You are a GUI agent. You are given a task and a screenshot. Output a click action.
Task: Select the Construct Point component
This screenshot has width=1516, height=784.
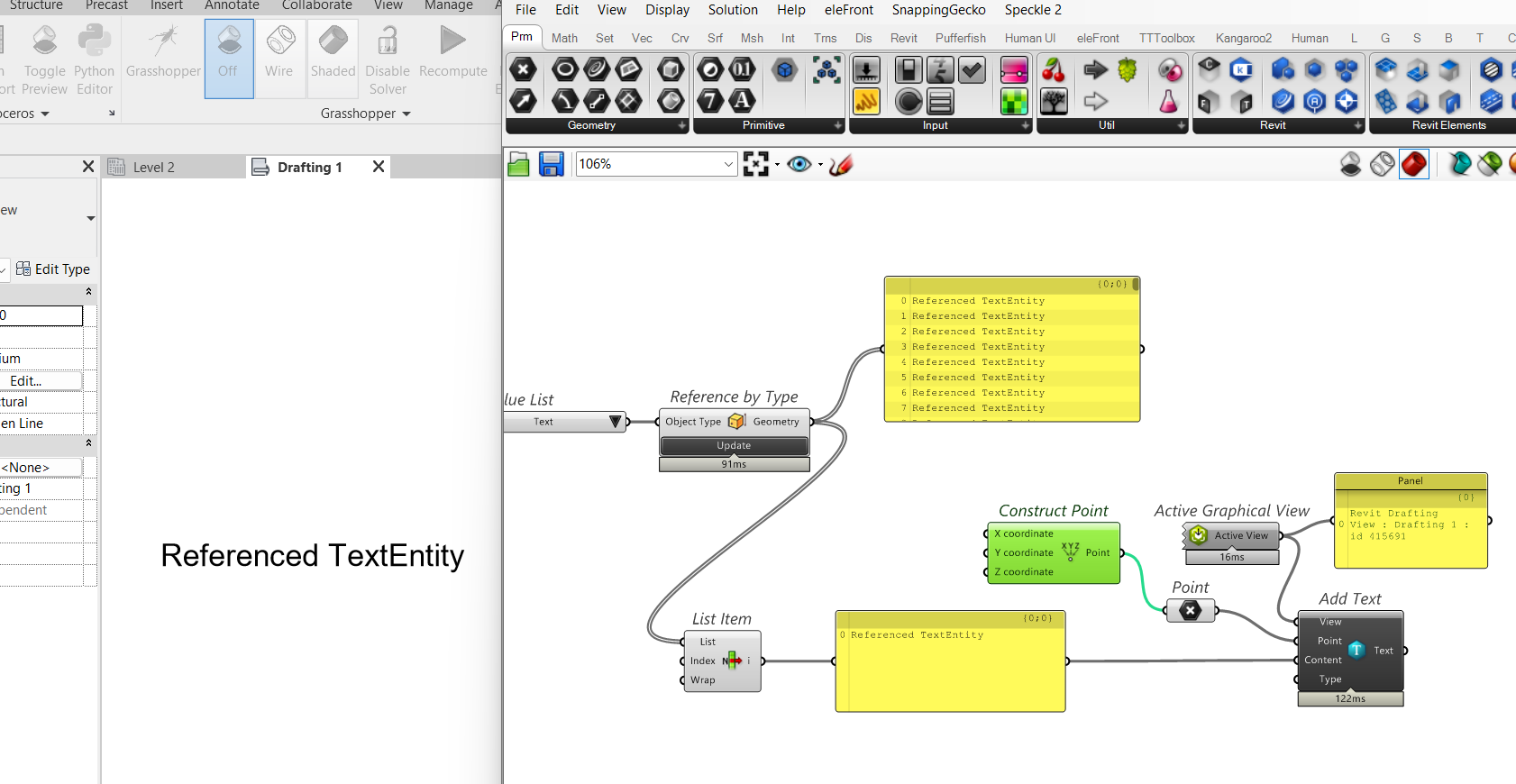[1053, 553]
